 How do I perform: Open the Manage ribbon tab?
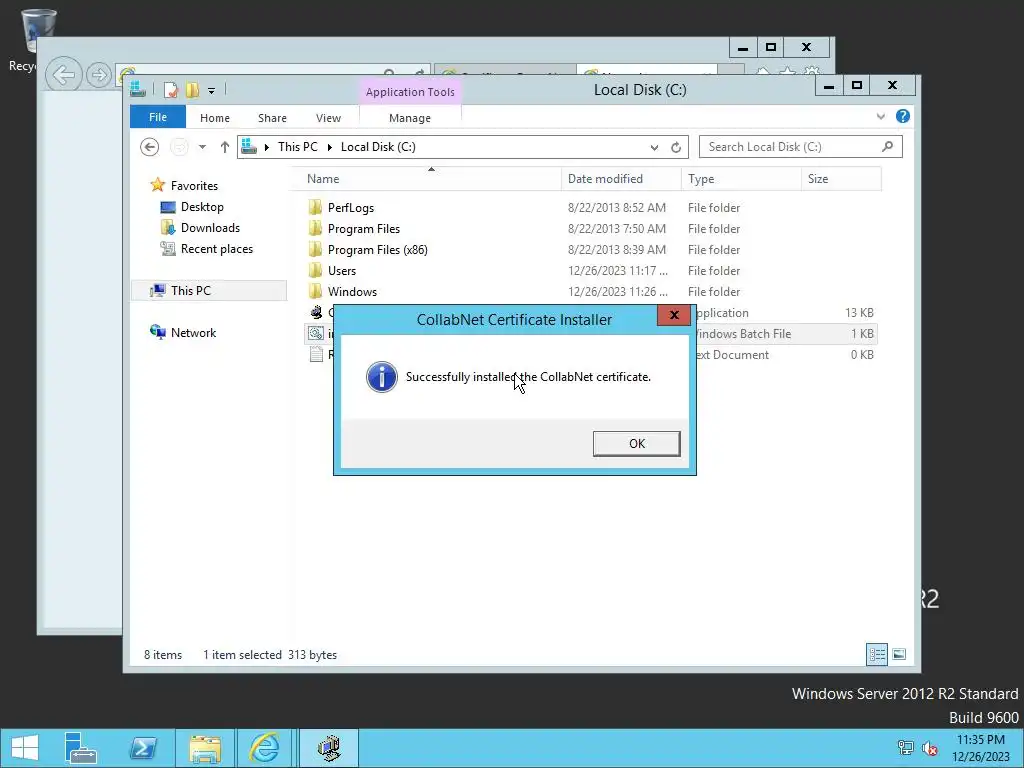(409, 118)
